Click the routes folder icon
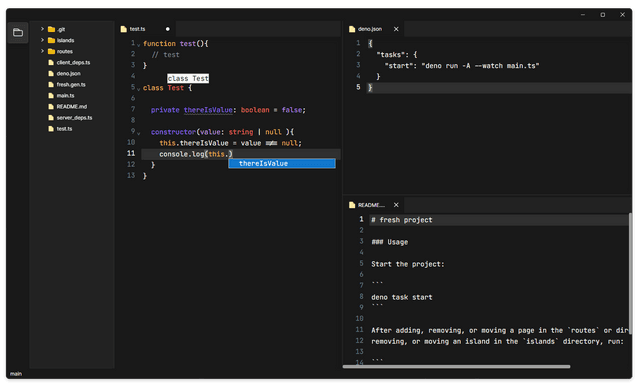 pyautogui.click(x=51, y=51)
